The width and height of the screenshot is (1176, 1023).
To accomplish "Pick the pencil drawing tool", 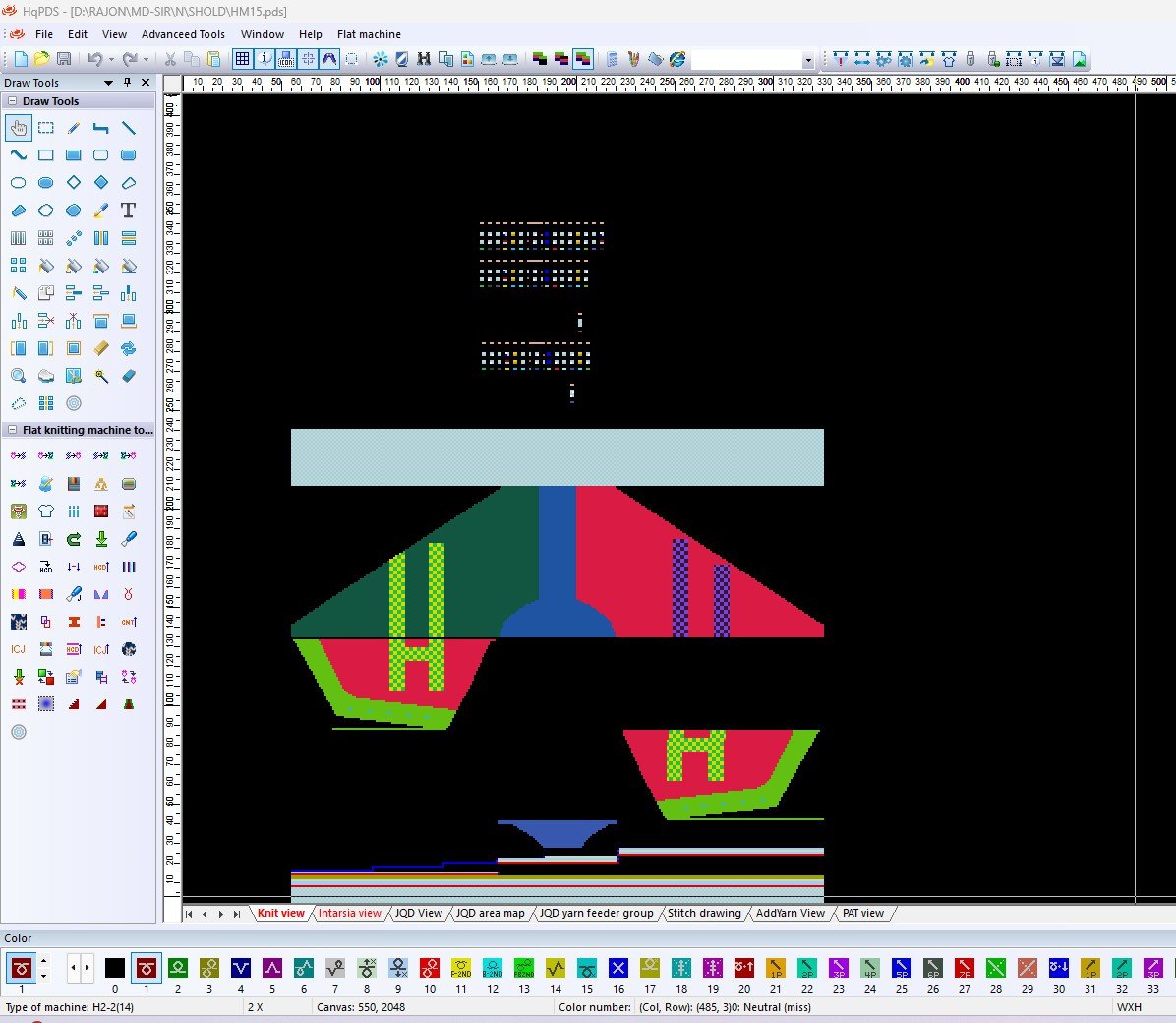I will click(74, 128).
